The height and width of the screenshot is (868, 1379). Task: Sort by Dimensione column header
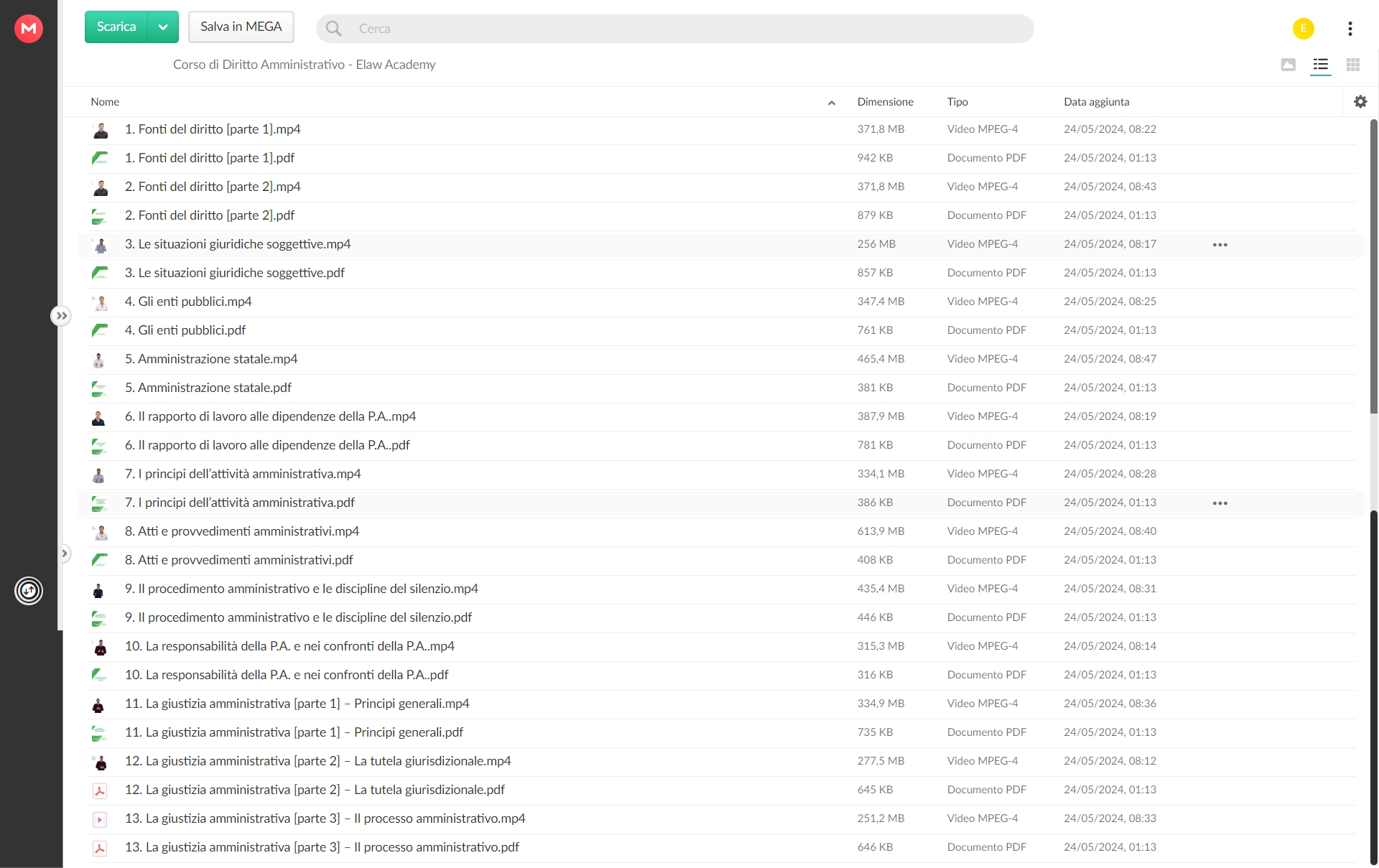pyautogui.click(x=886, y=102)
